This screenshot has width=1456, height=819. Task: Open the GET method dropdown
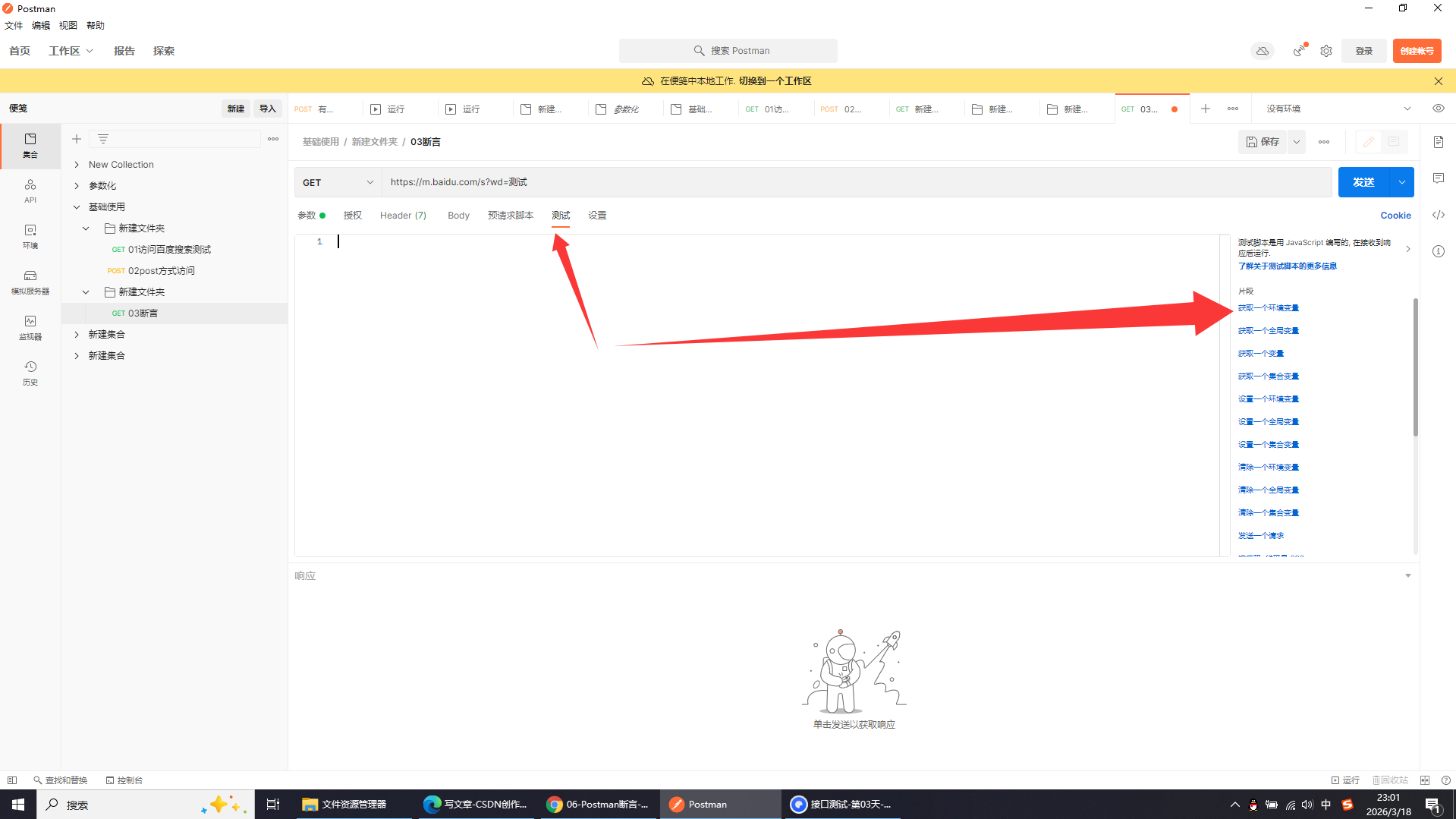(338, 182)
